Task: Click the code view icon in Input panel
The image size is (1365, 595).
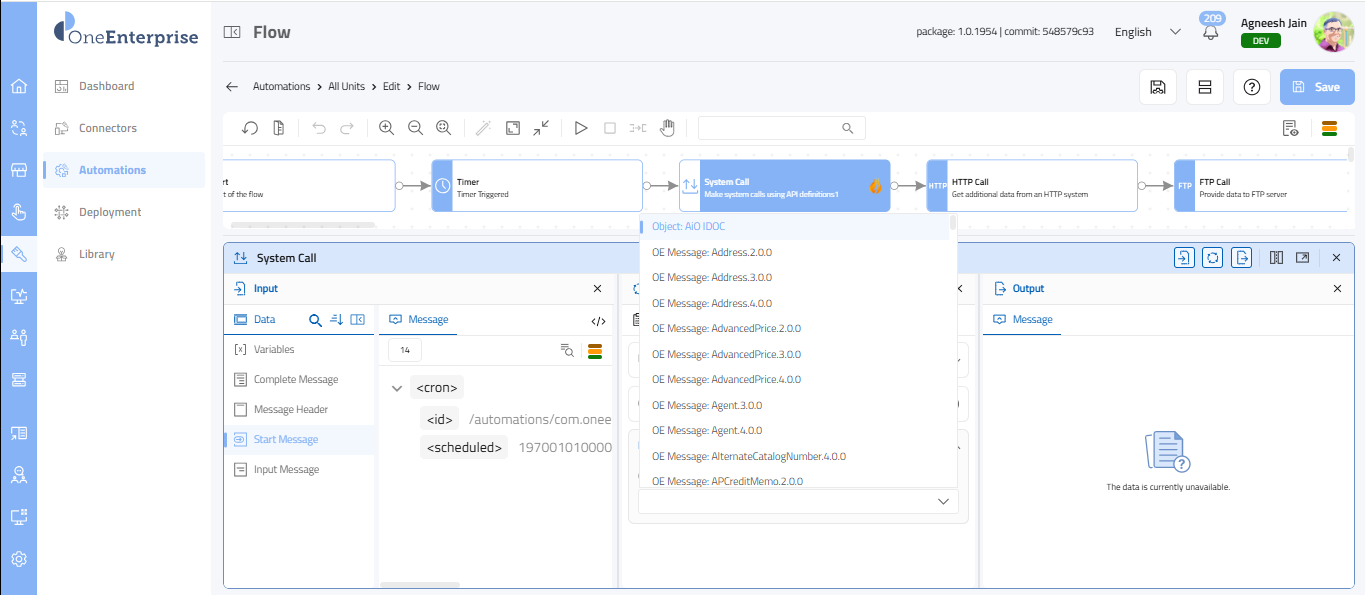Action: [x=598, y=320]
